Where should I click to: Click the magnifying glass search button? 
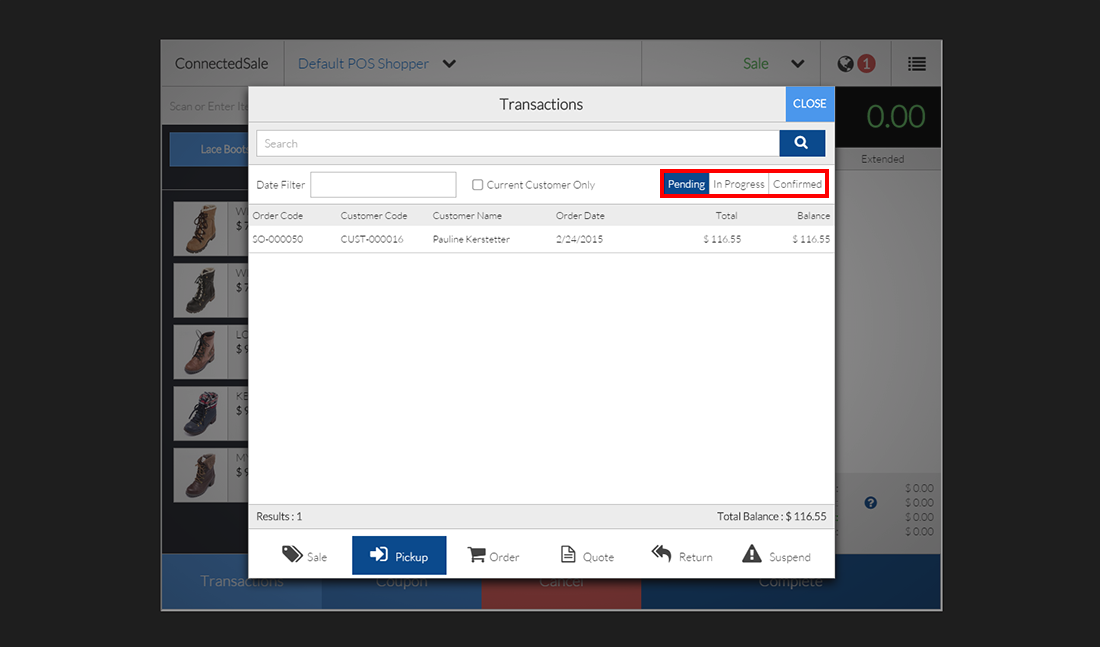point(802,143)
